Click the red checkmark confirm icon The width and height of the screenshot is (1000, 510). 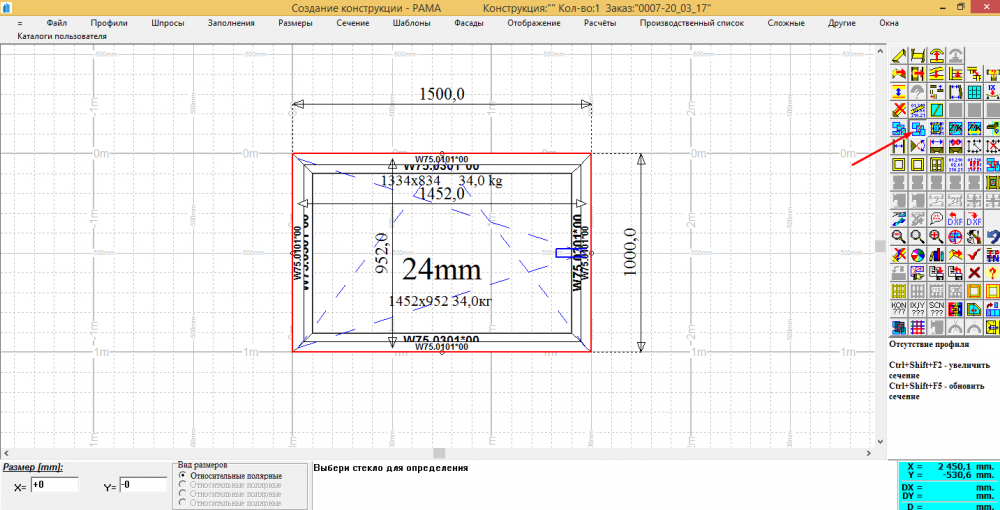click(x=974, y=255)
